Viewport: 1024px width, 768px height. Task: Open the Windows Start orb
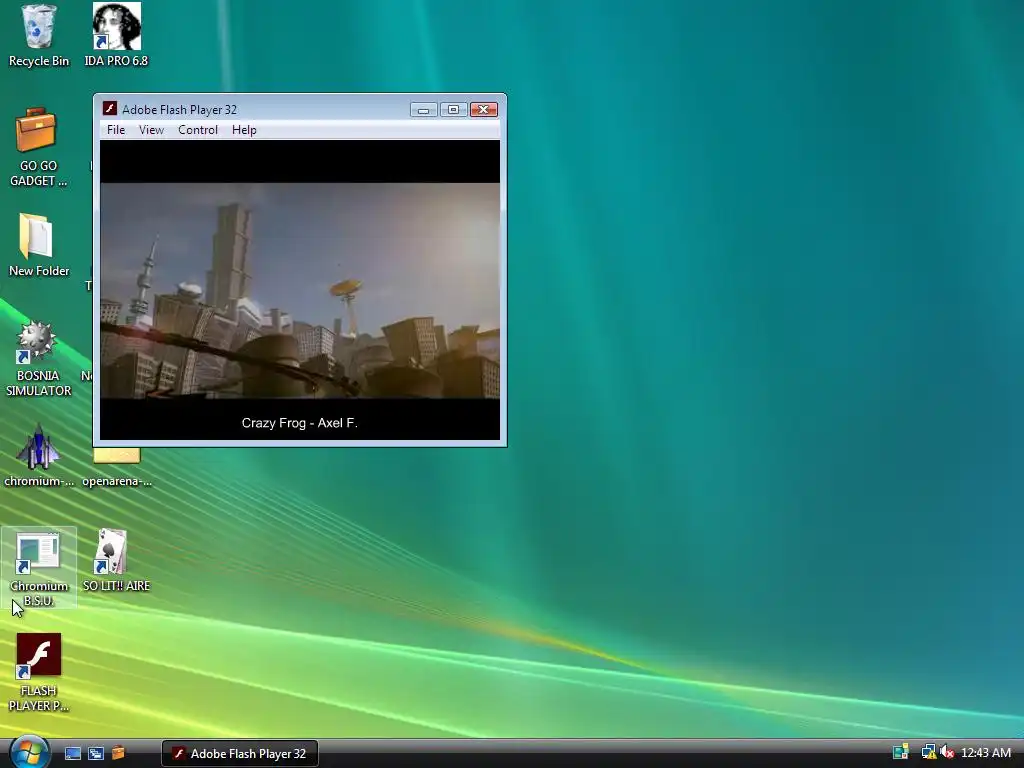[29, 752]
